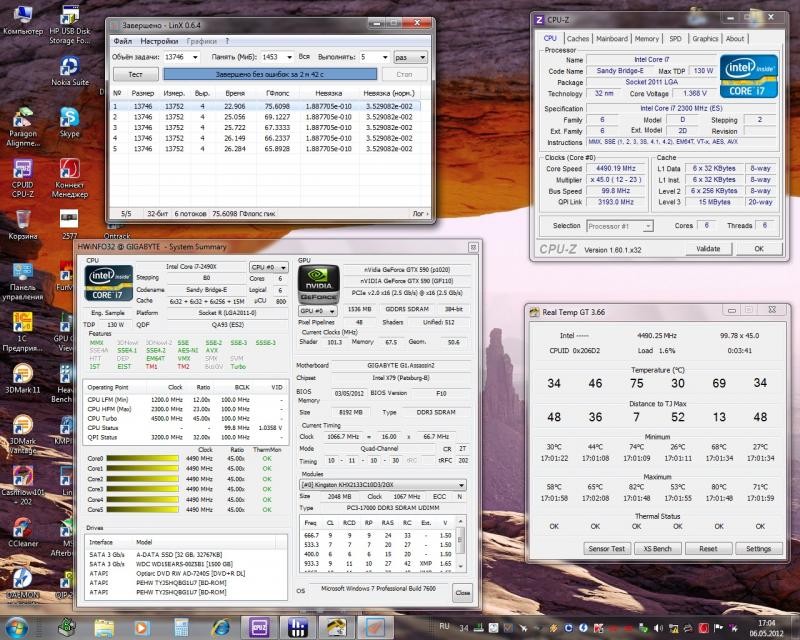Open the CPU #0 selector in HWiNFO32
Image resolution: width=800 pixels, height=640 pixels.
pos(268,267)
